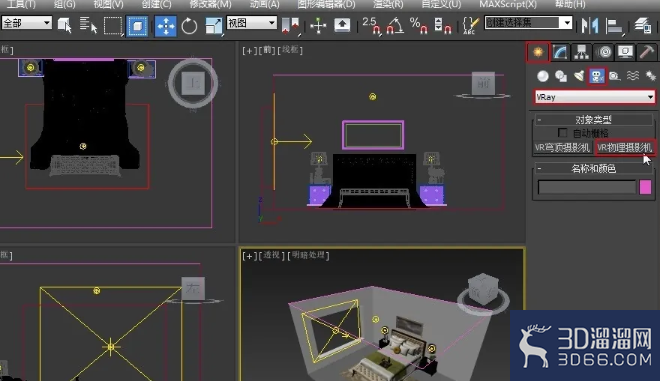Switch to the Hierarchy panel tab
This screenshot has width=660, height=381.
582,52
